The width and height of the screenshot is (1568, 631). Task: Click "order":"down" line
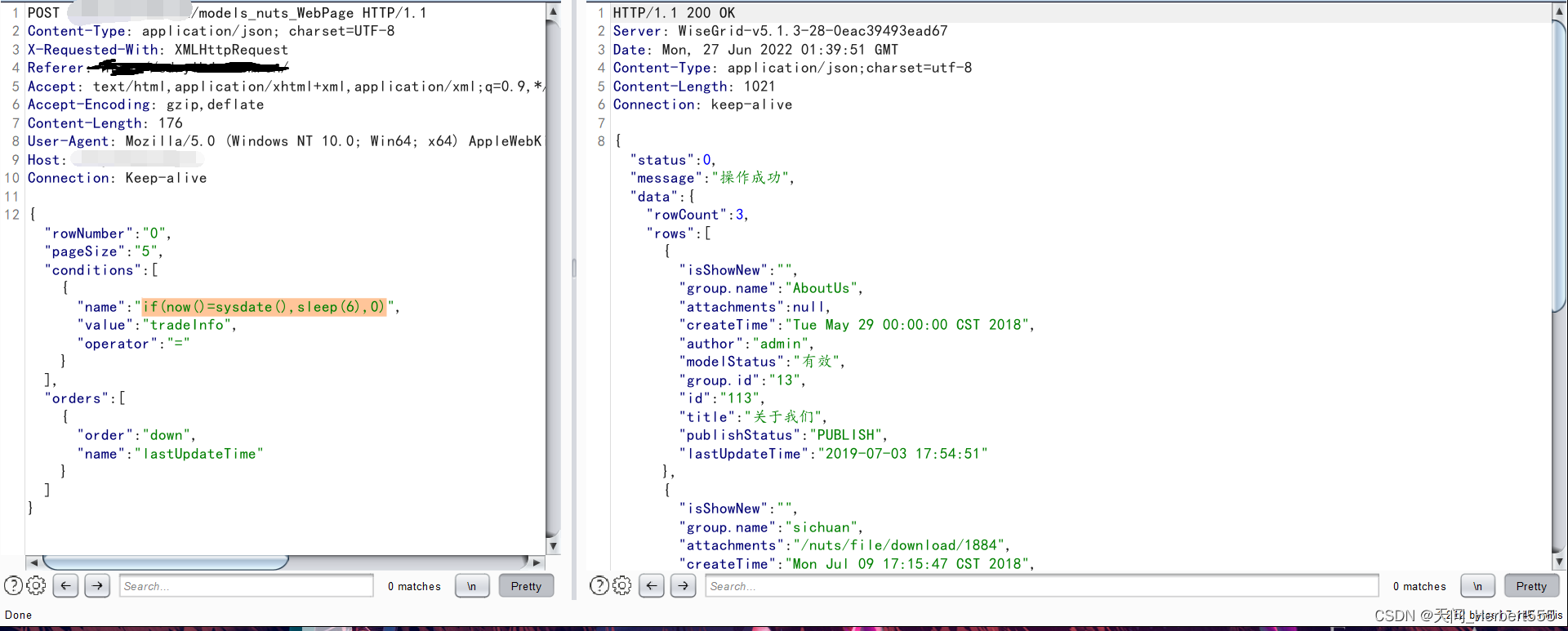[136, 435]
